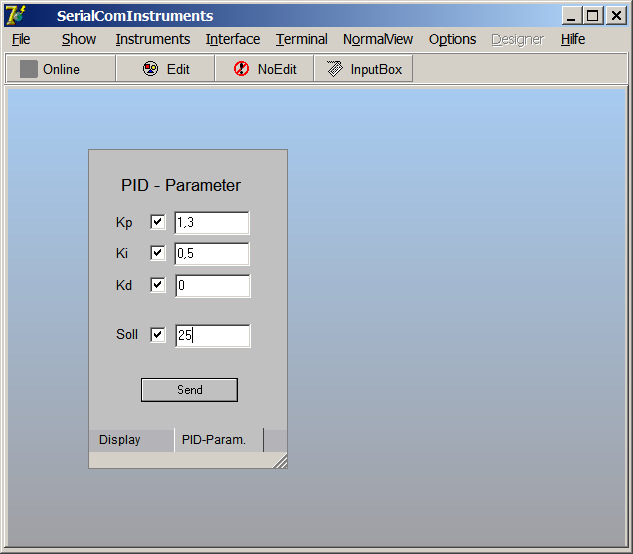This screenshot has height=554, width=633.
Task: Click the Ki label text
Action: (122, 253)
